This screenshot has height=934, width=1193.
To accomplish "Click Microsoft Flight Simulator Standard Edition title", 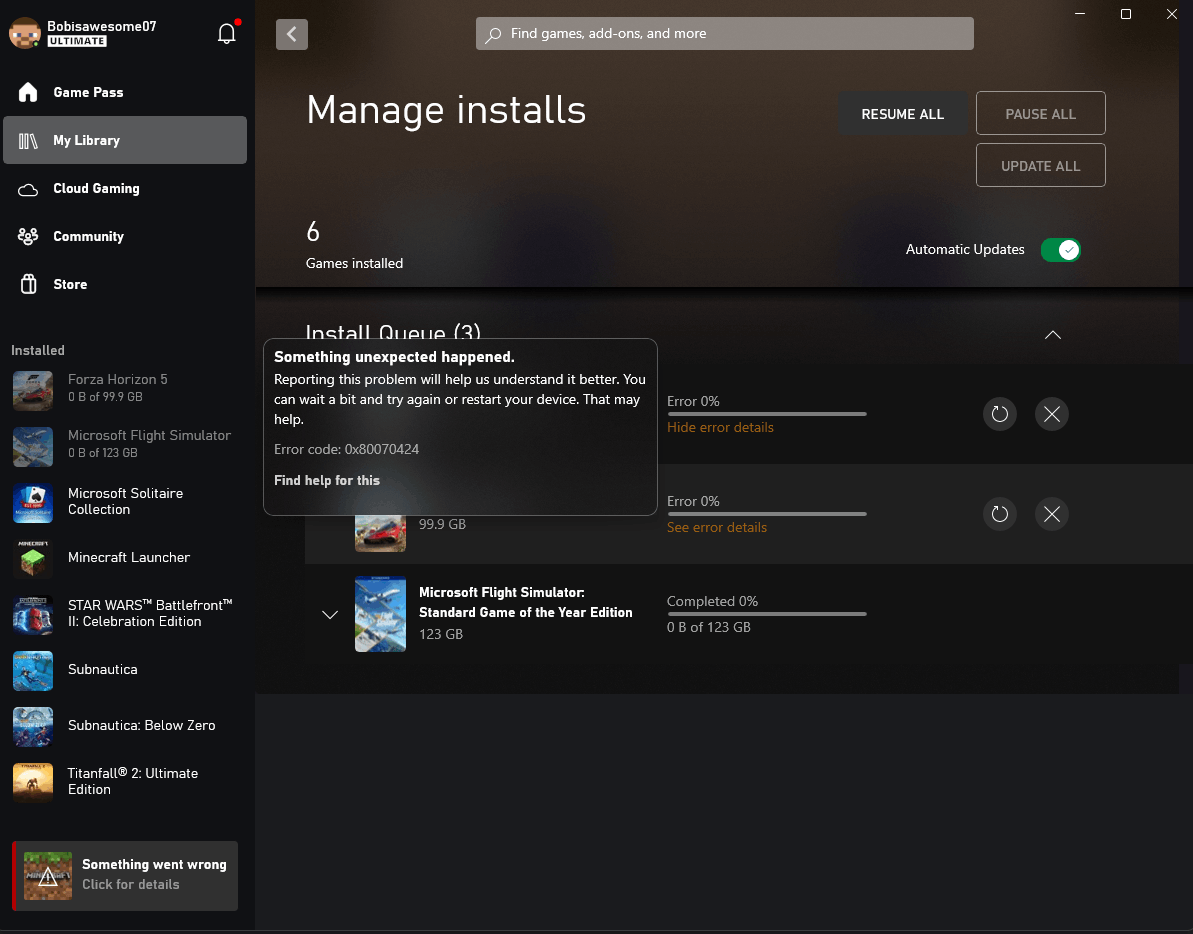I will 526,602.
